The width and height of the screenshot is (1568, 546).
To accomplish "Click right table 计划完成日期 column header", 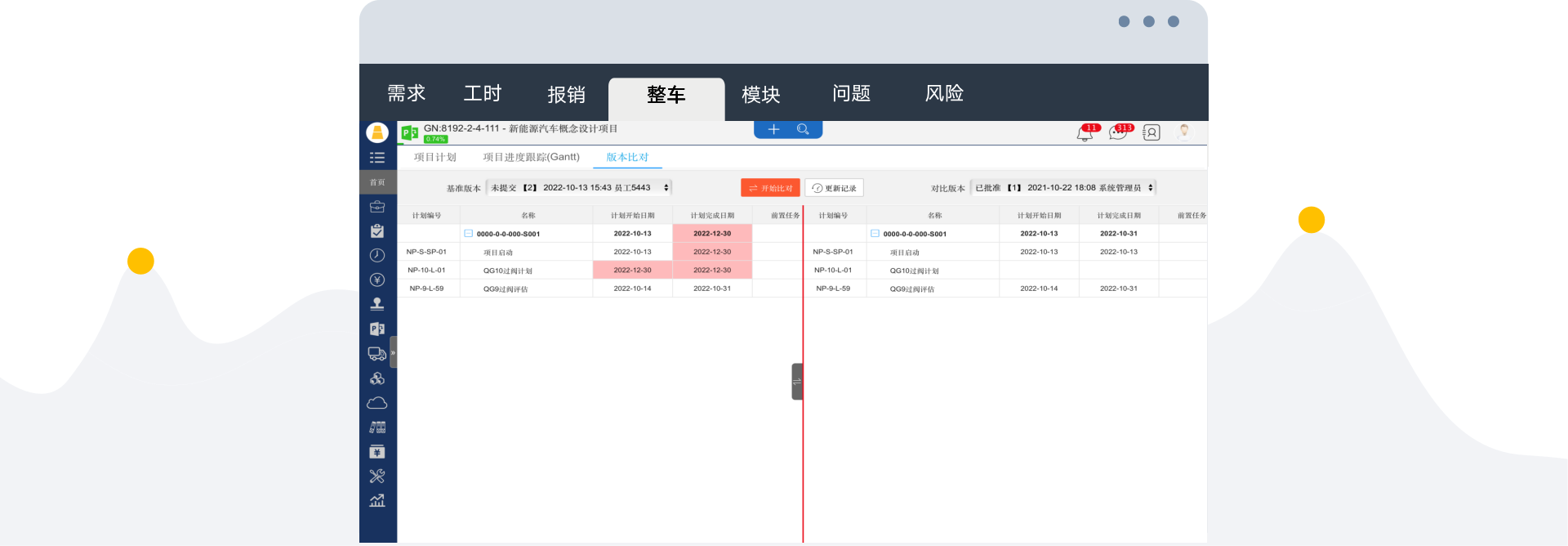I will coord(1119,216).
